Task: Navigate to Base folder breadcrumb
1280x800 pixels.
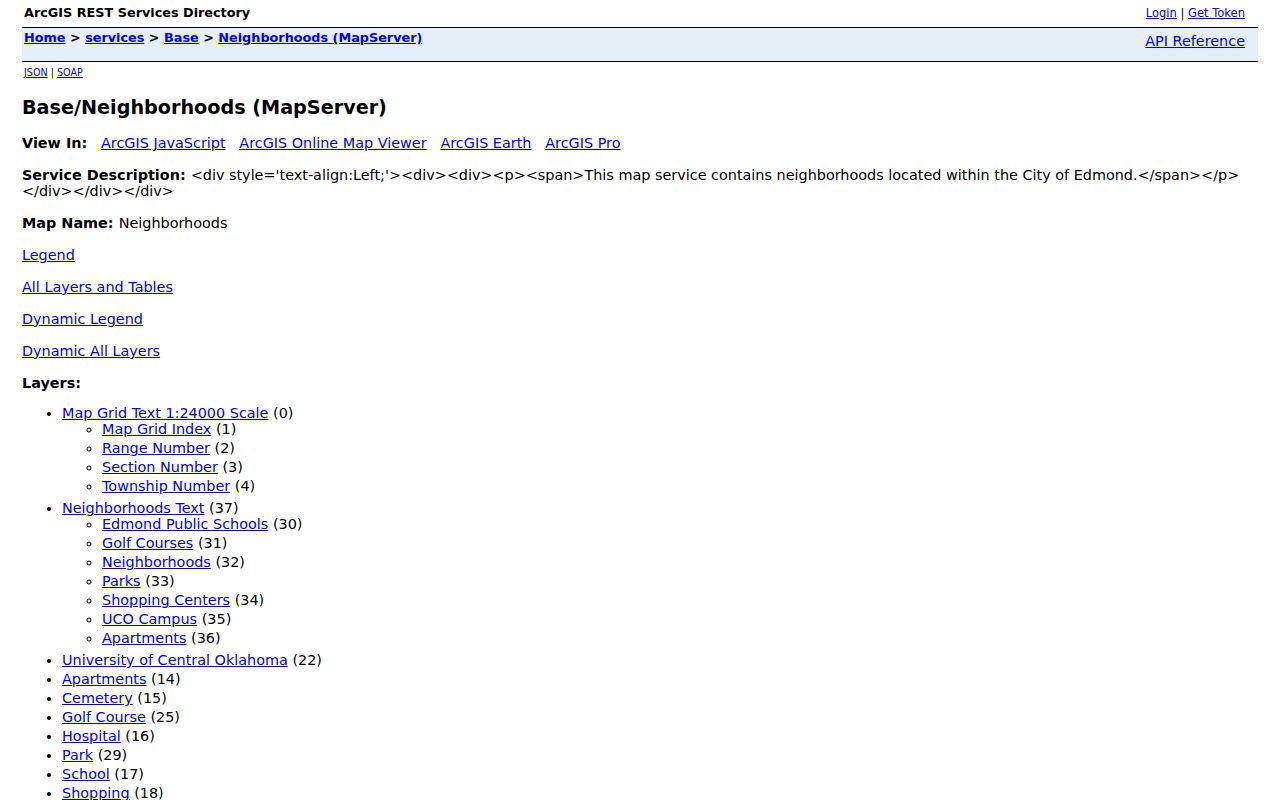Action: [181, 38]
